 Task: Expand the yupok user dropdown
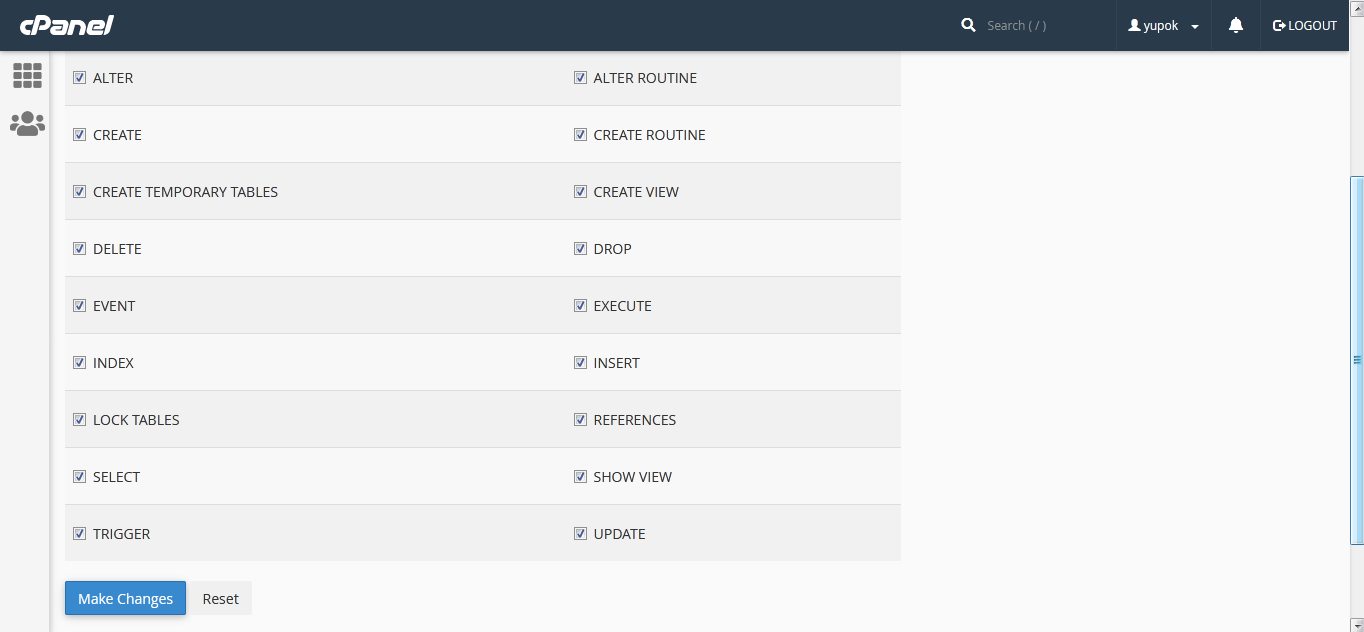[x=1194, y=27]
